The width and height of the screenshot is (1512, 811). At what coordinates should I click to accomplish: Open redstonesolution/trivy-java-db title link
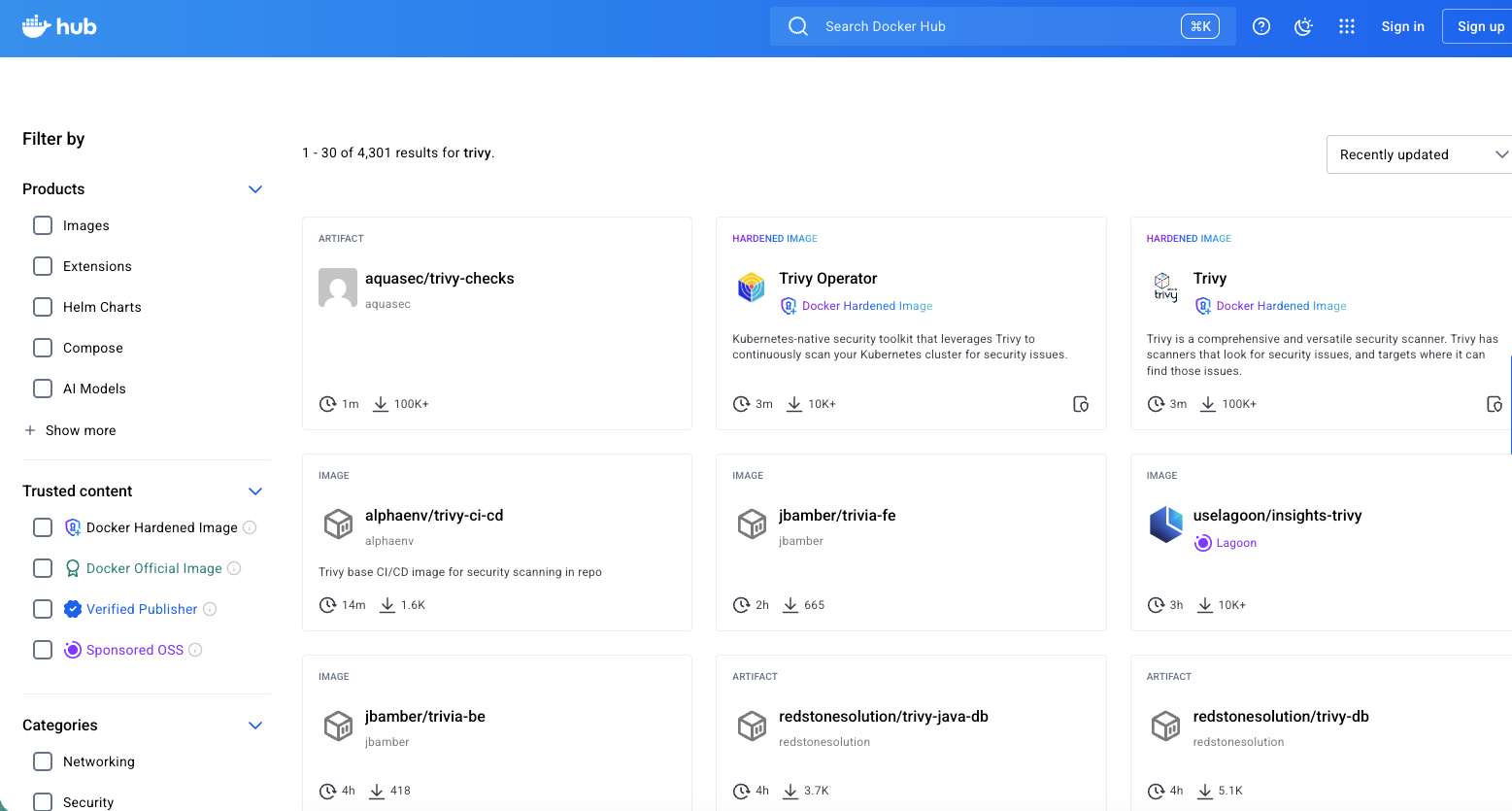pyautogui.click(x=884, y=717)
